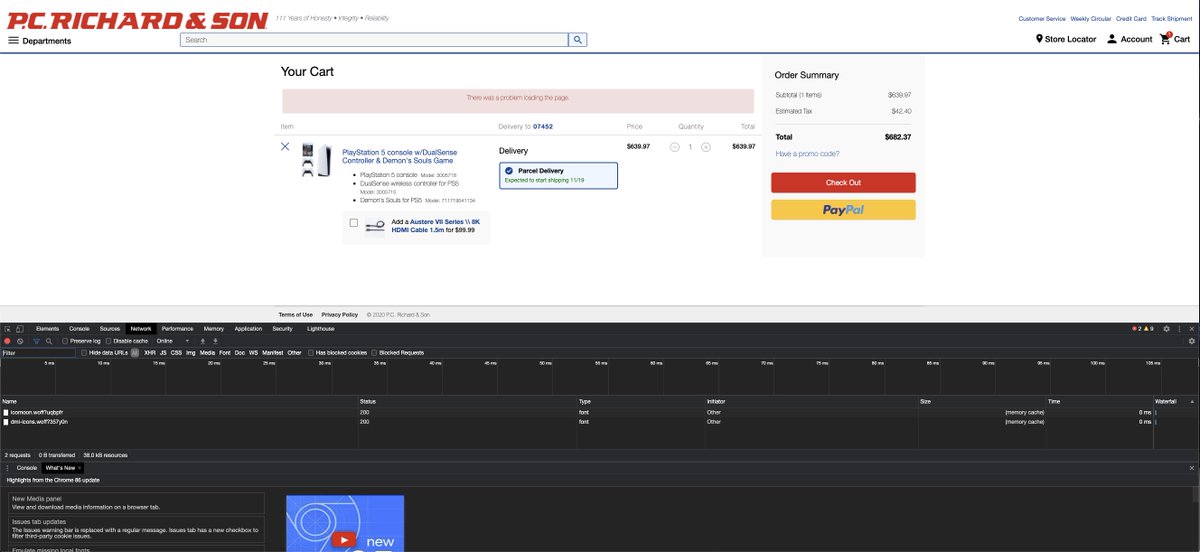Click the red errors count indicator

1135,328
